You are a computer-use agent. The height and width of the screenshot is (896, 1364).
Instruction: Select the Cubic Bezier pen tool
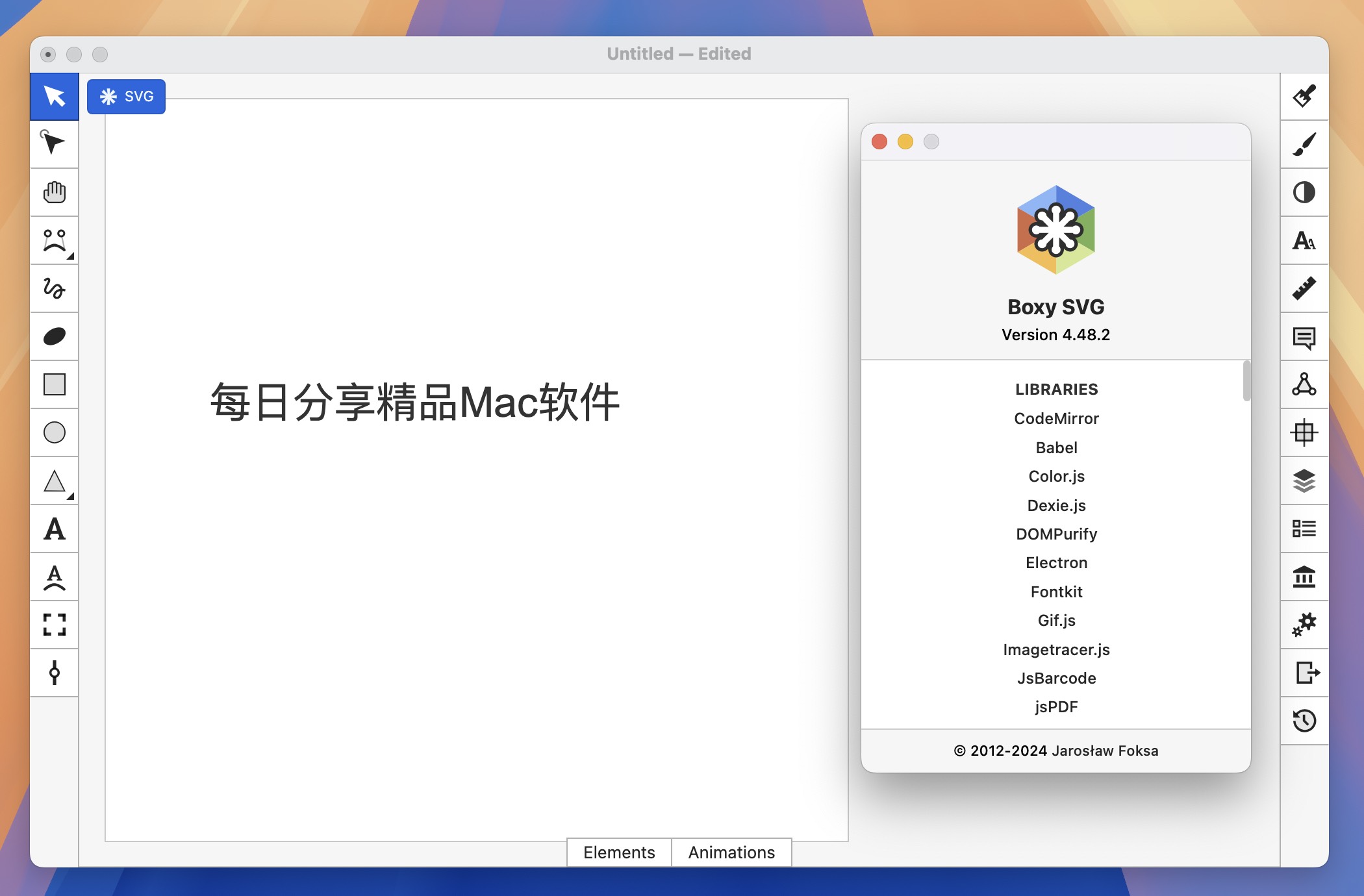55,240
